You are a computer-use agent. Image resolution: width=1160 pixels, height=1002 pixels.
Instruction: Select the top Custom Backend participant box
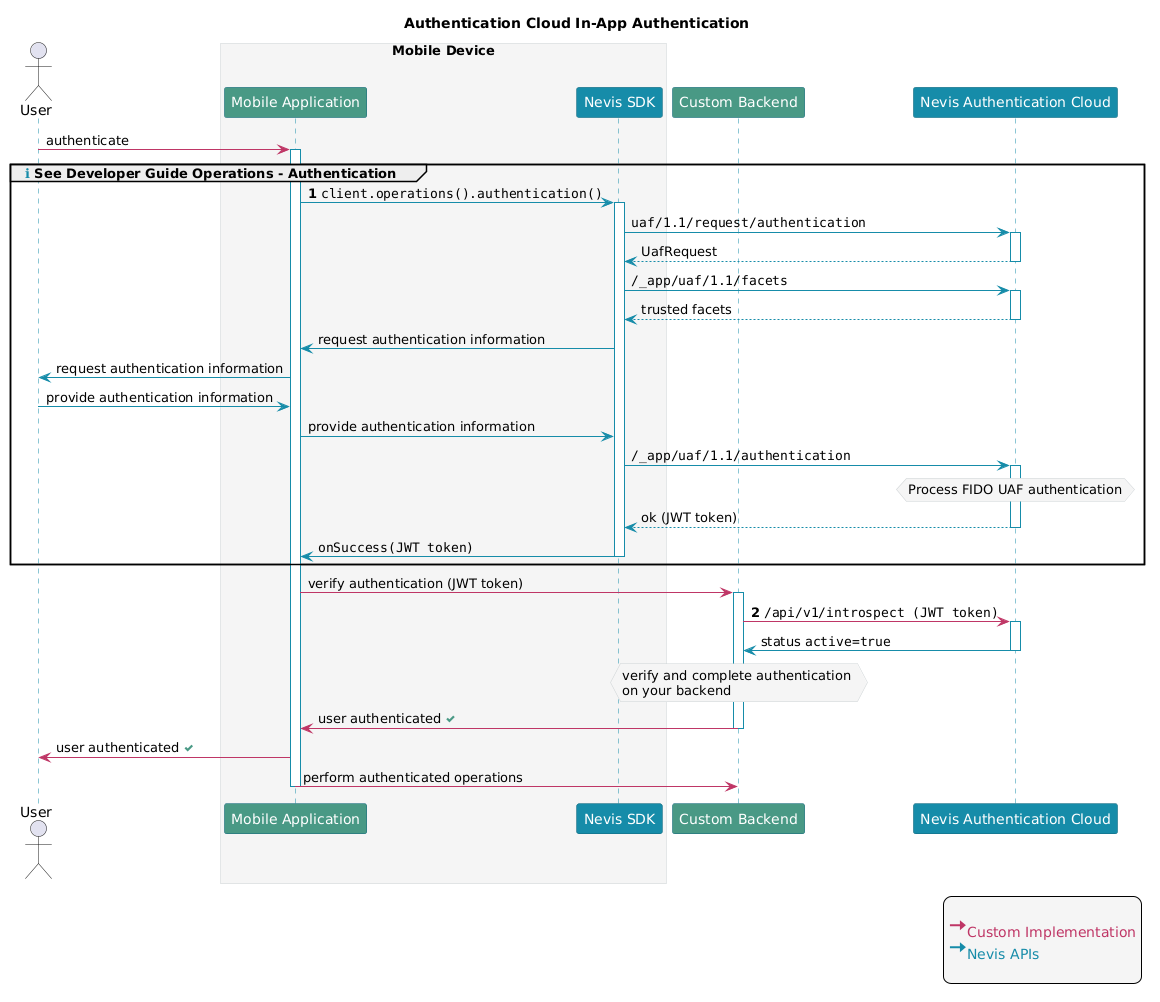[738, 102]
